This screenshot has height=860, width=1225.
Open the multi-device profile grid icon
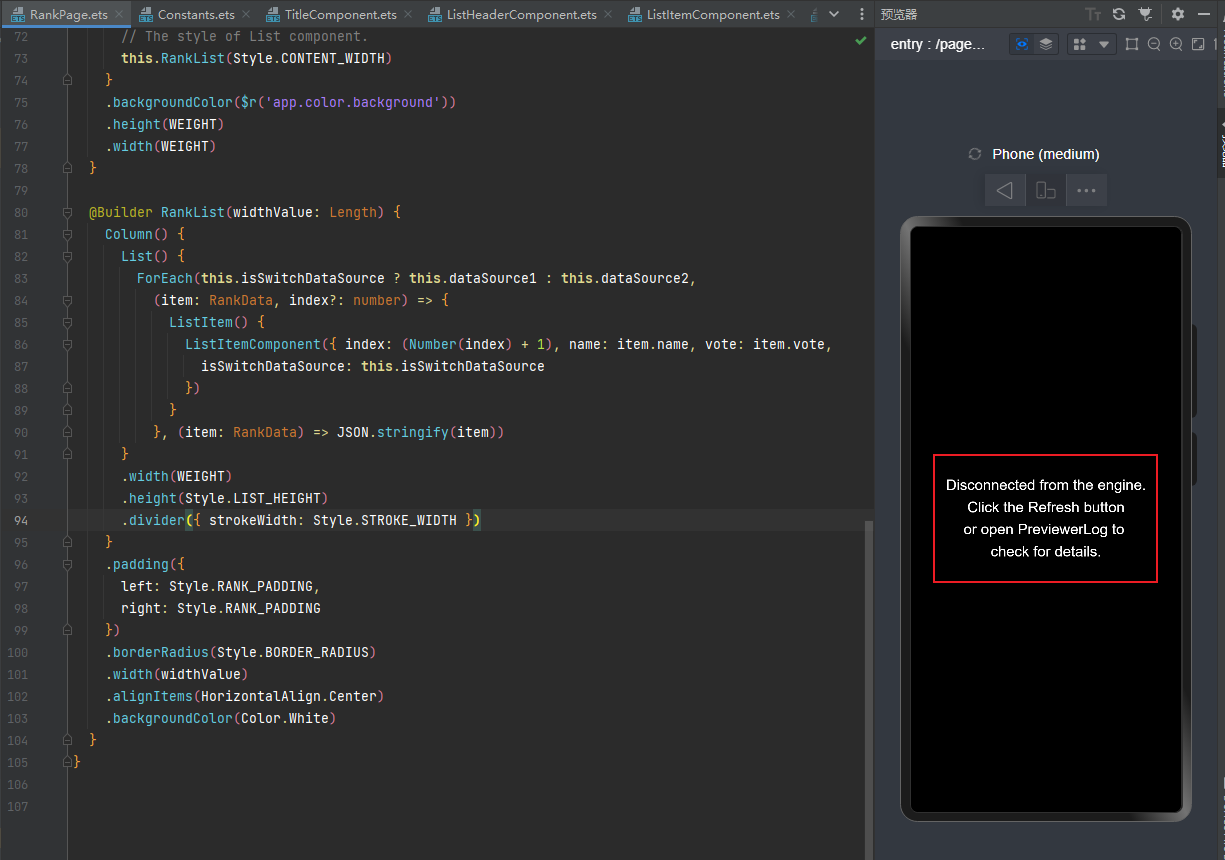(1080, 44)
